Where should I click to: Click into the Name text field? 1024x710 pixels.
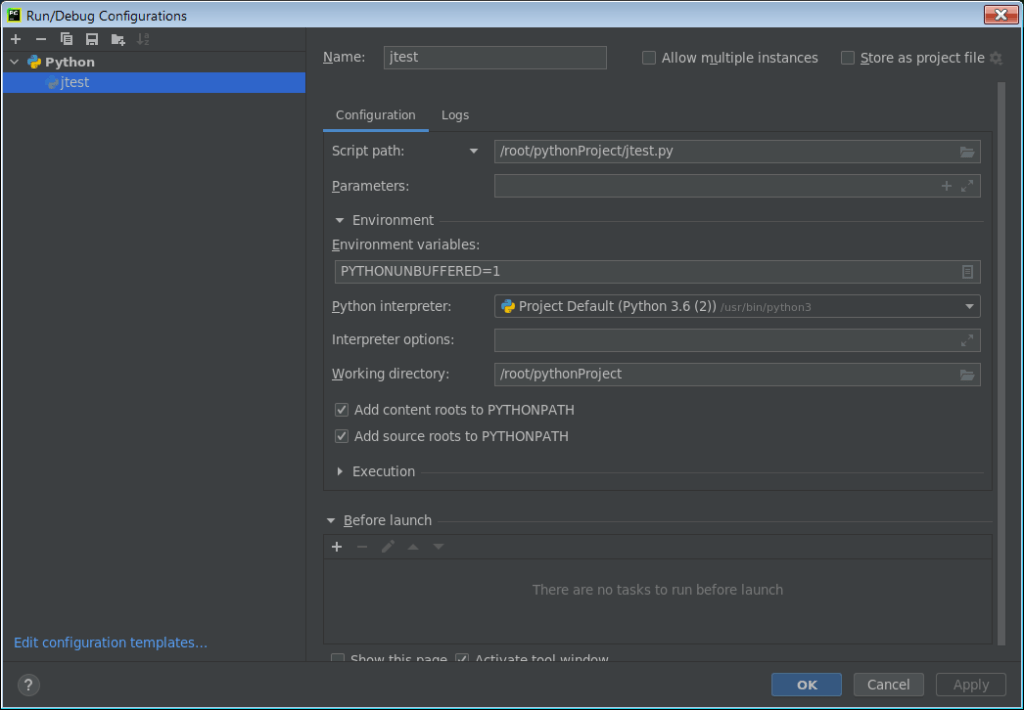tap(495, 58)
